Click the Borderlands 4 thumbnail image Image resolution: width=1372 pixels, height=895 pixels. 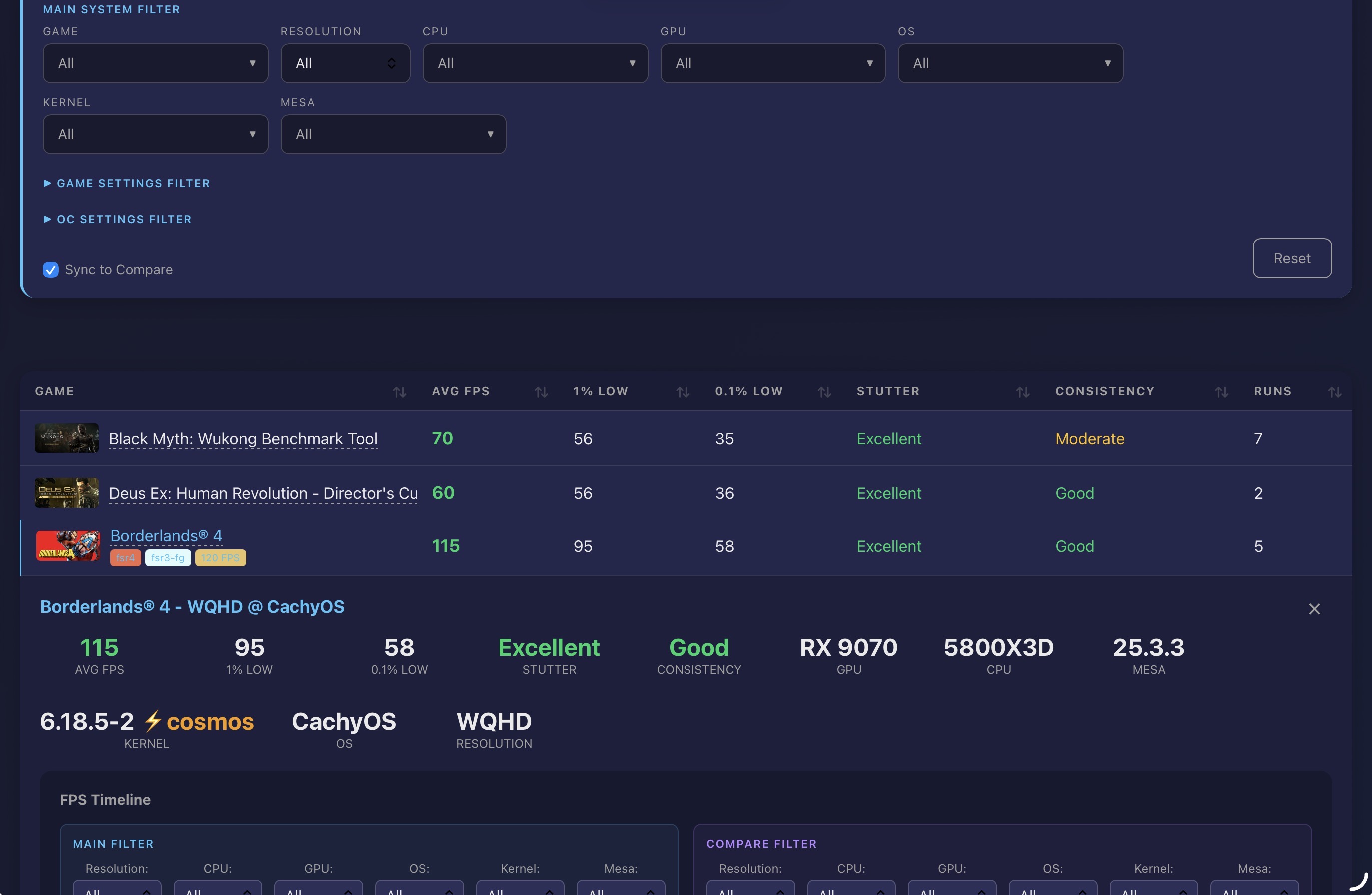(68, 546)
